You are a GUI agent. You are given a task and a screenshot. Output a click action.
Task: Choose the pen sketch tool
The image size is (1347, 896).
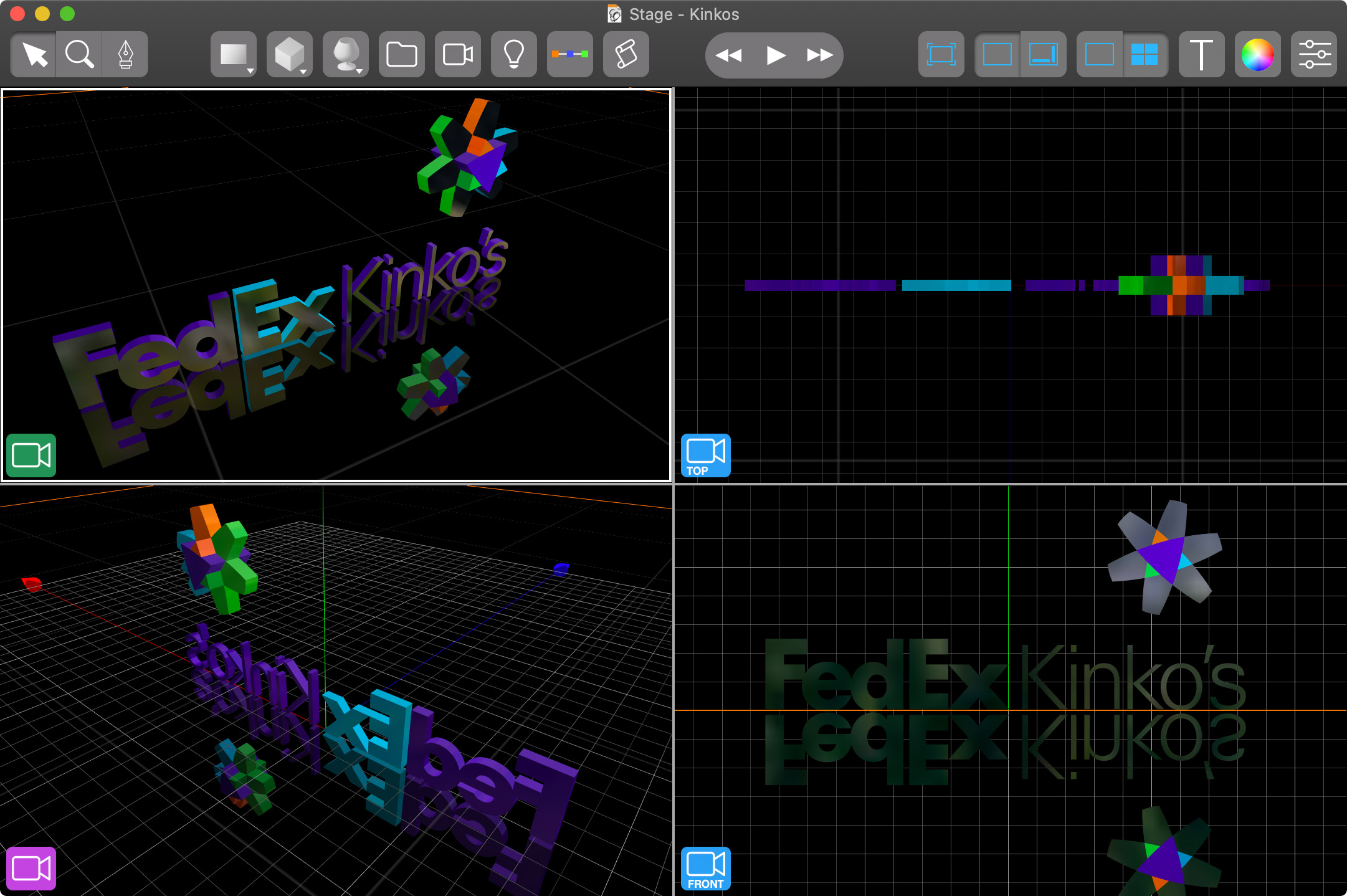tap(125, 55)
